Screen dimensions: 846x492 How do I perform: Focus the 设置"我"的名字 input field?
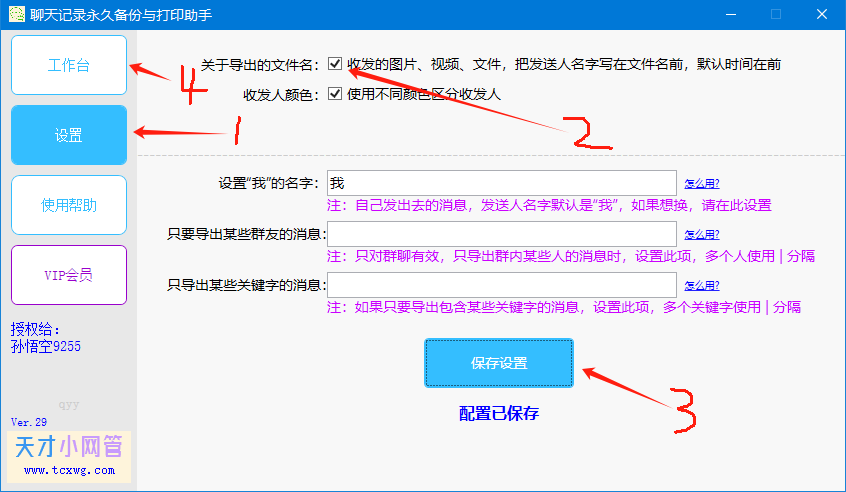click(502, 183)
